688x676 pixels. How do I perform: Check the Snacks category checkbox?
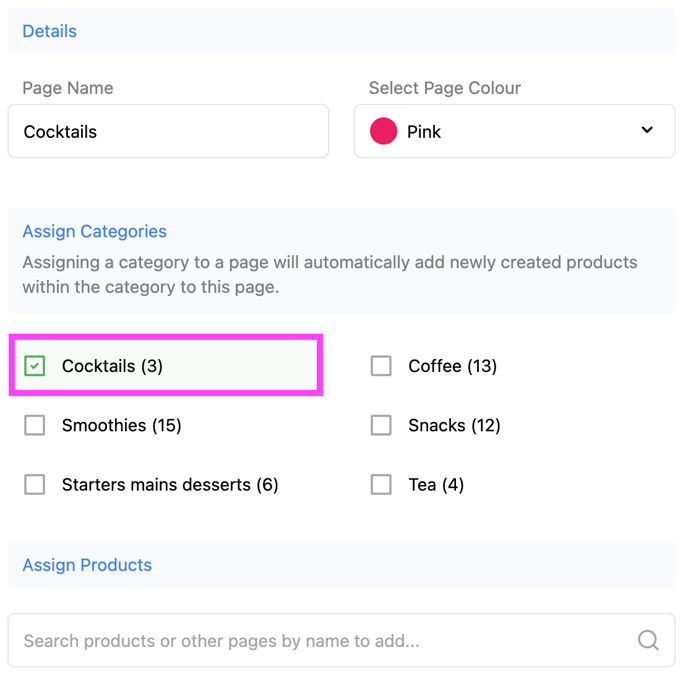point(381,425)
